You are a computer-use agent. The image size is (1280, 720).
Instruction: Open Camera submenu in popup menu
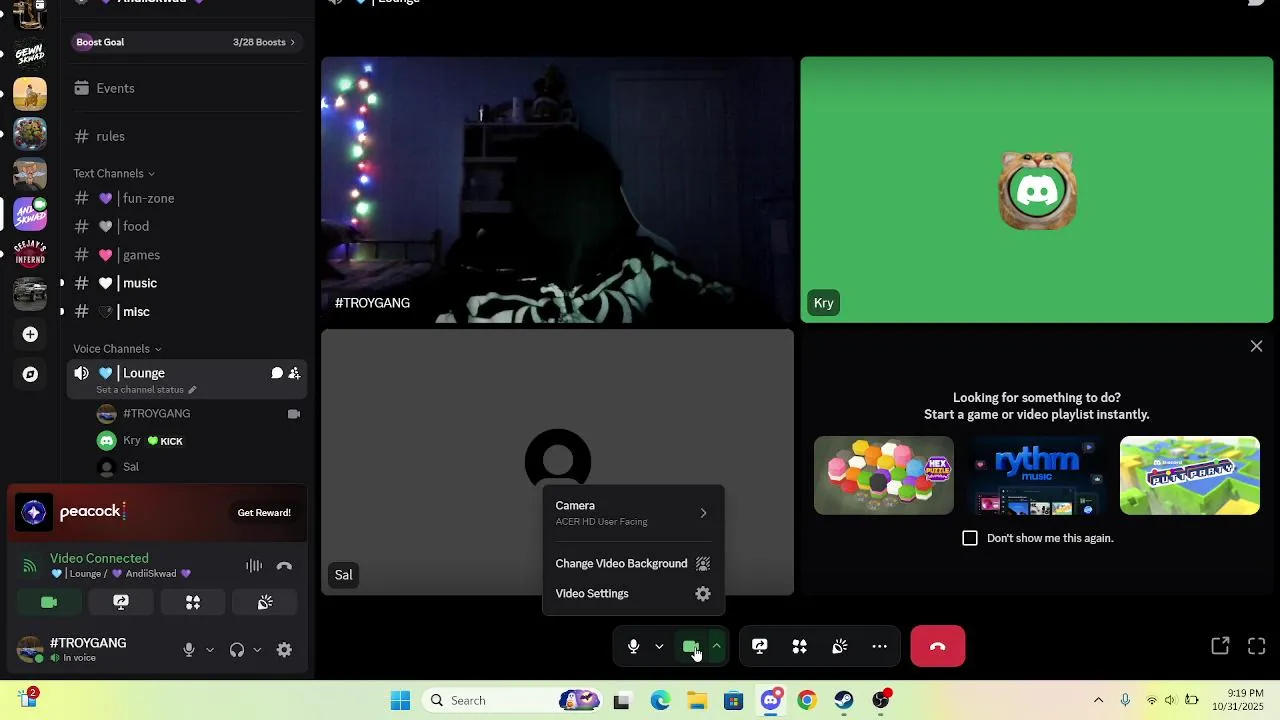coord(632,513)
